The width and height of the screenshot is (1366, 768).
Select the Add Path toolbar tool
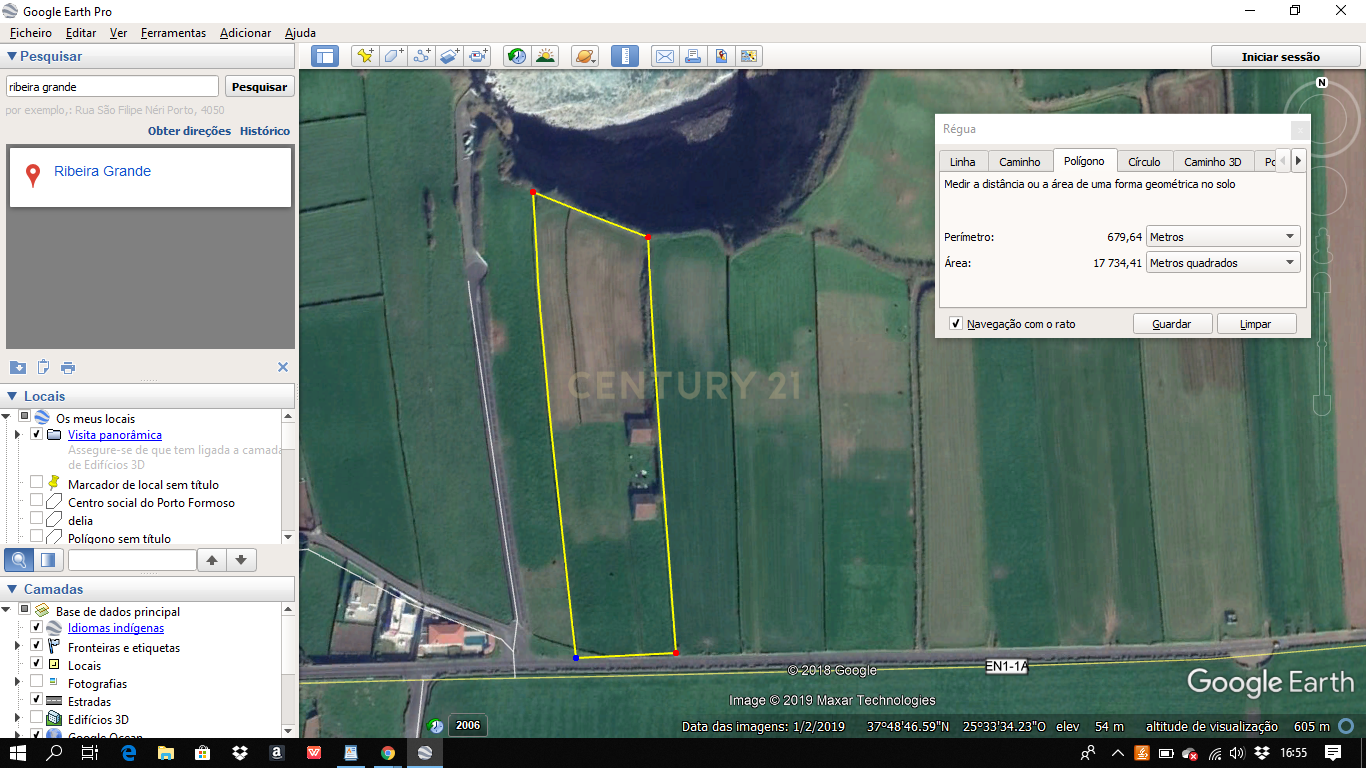(421, 56)
